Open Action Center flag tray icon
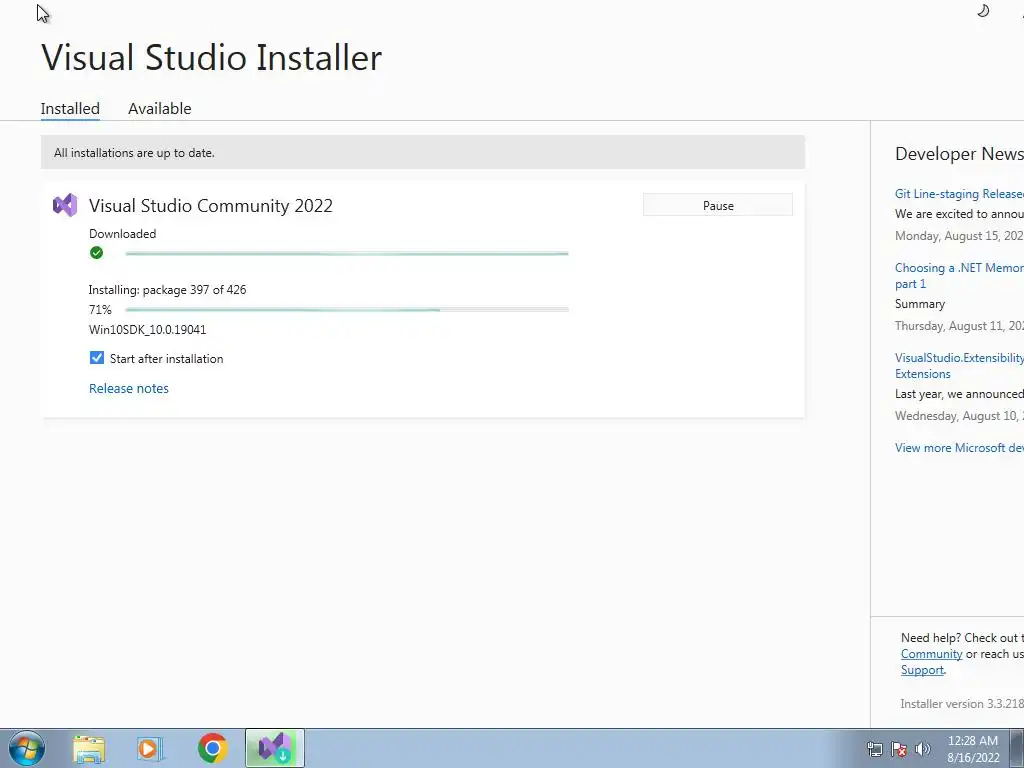 tap(899, 749)
